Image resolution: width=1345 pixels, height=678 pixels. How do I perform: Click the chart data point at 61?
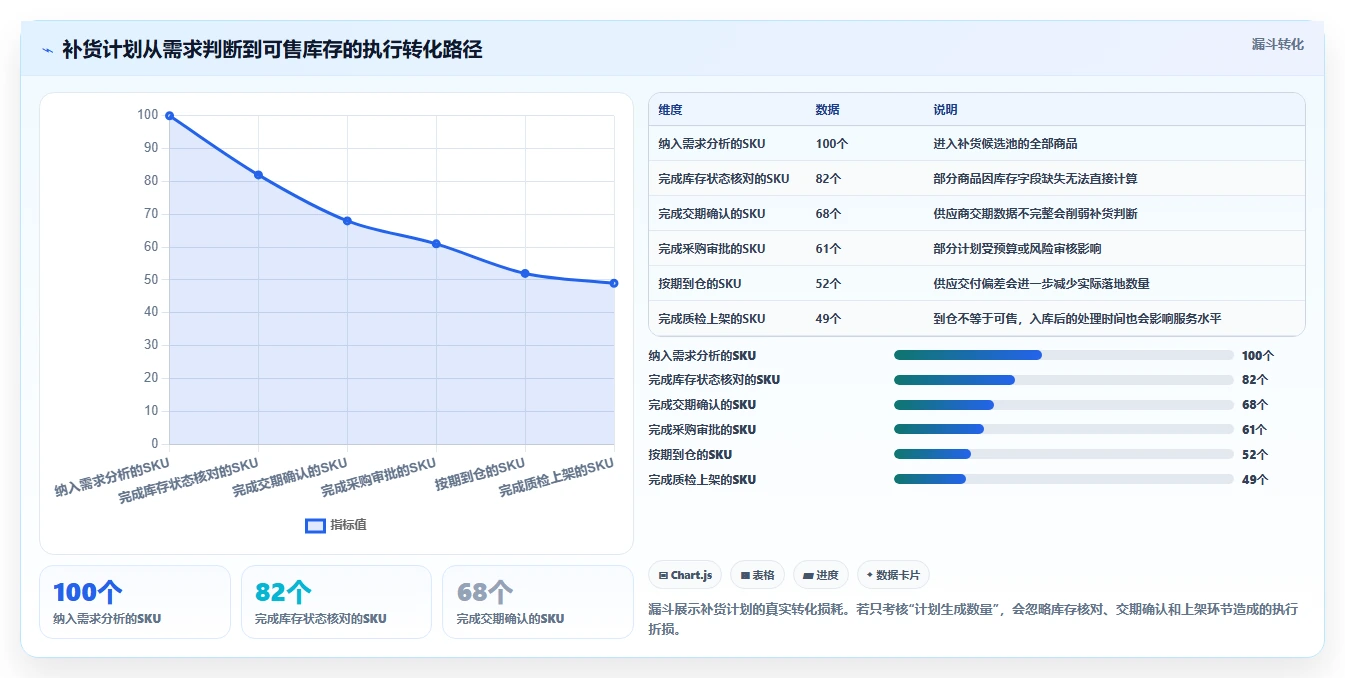(x=436, y=244)
